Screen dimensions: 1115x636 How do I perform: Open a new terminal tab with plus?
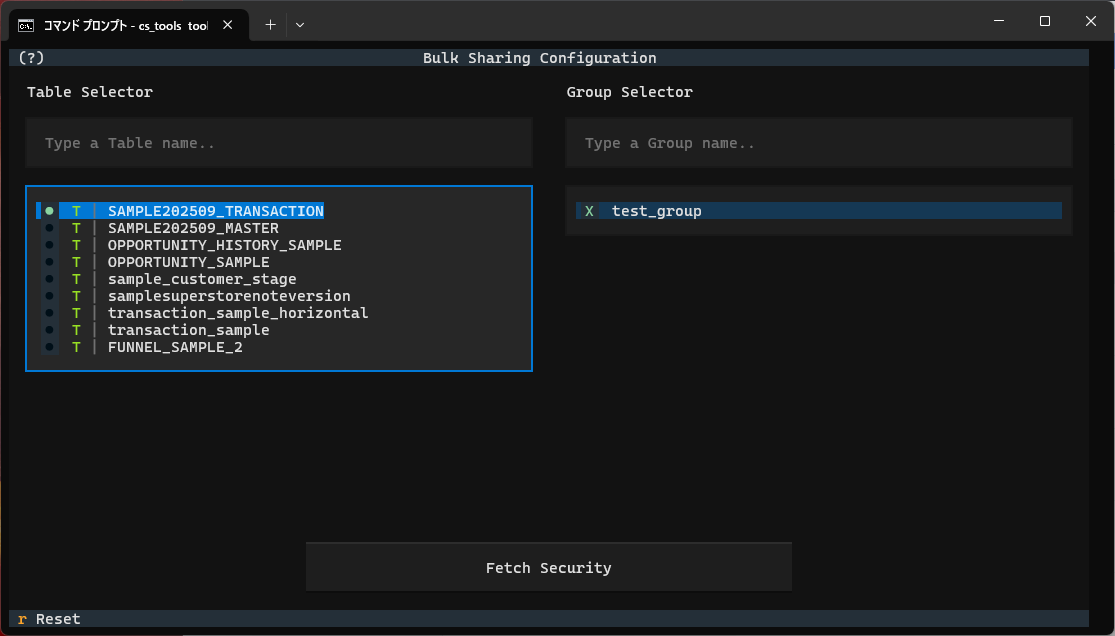tap(270, 25)
